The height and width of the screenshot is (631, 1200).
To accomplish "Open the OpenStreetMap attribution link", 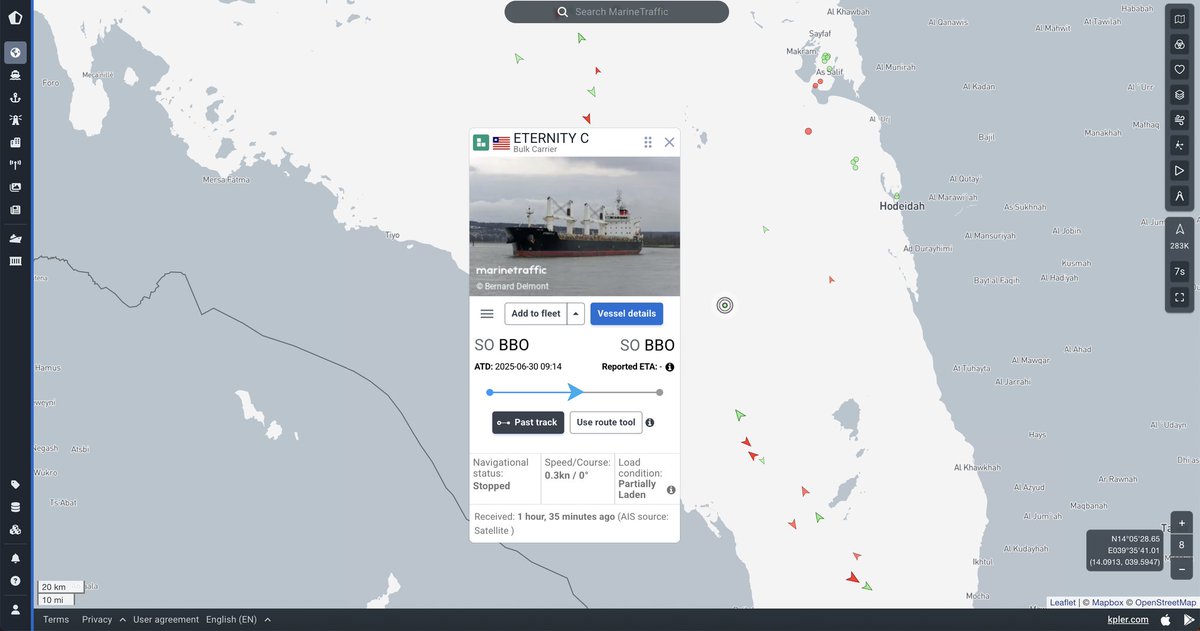I will tap(1164, 602).
